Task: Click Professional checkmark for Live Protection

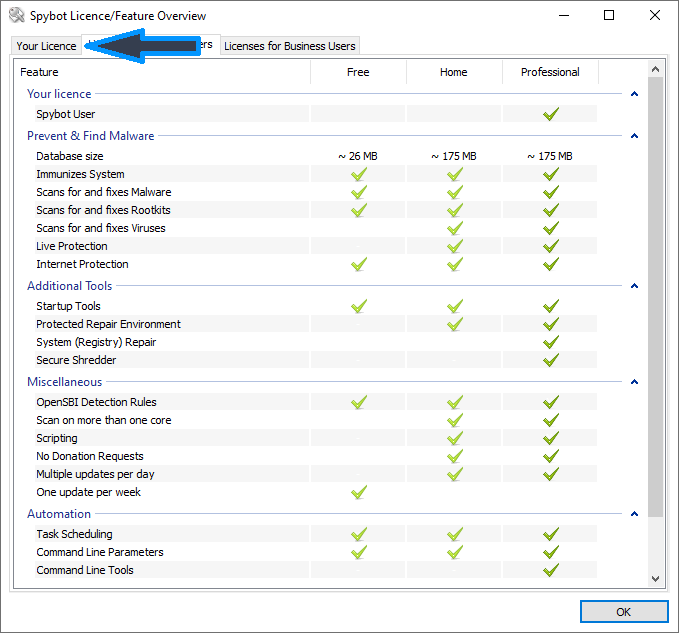Action: [x=551, y=246]
